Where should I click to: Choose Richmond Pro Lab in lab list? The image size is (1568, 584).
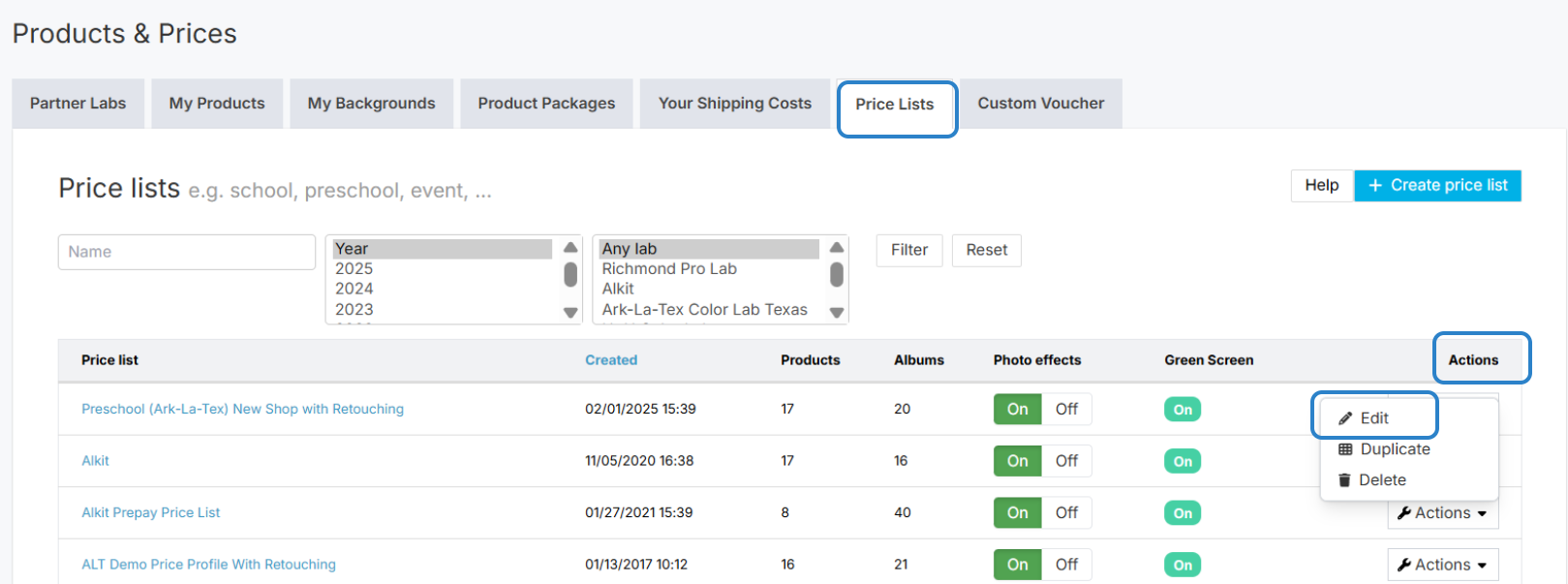coord(709,269)
